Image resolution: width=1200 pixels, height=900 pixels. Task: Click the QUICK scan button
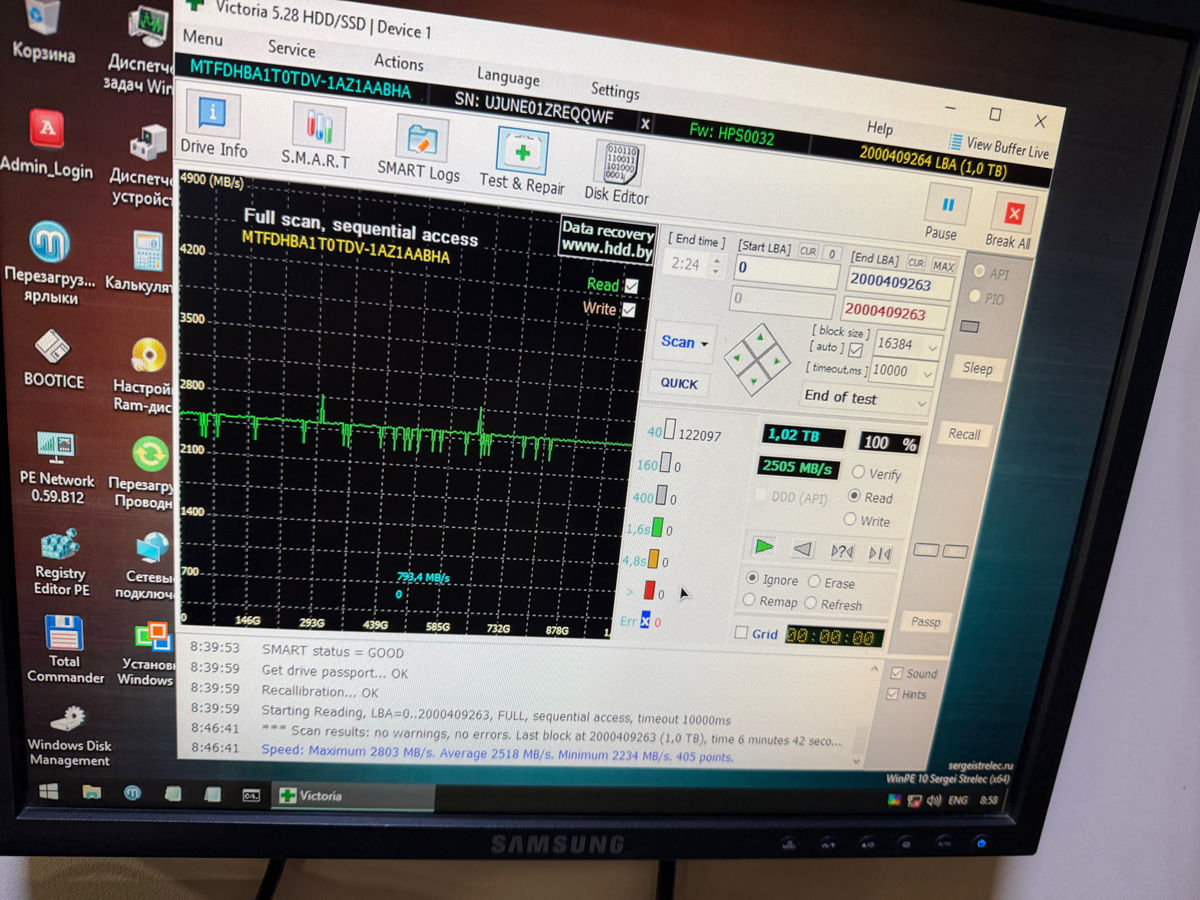(679, 383)
